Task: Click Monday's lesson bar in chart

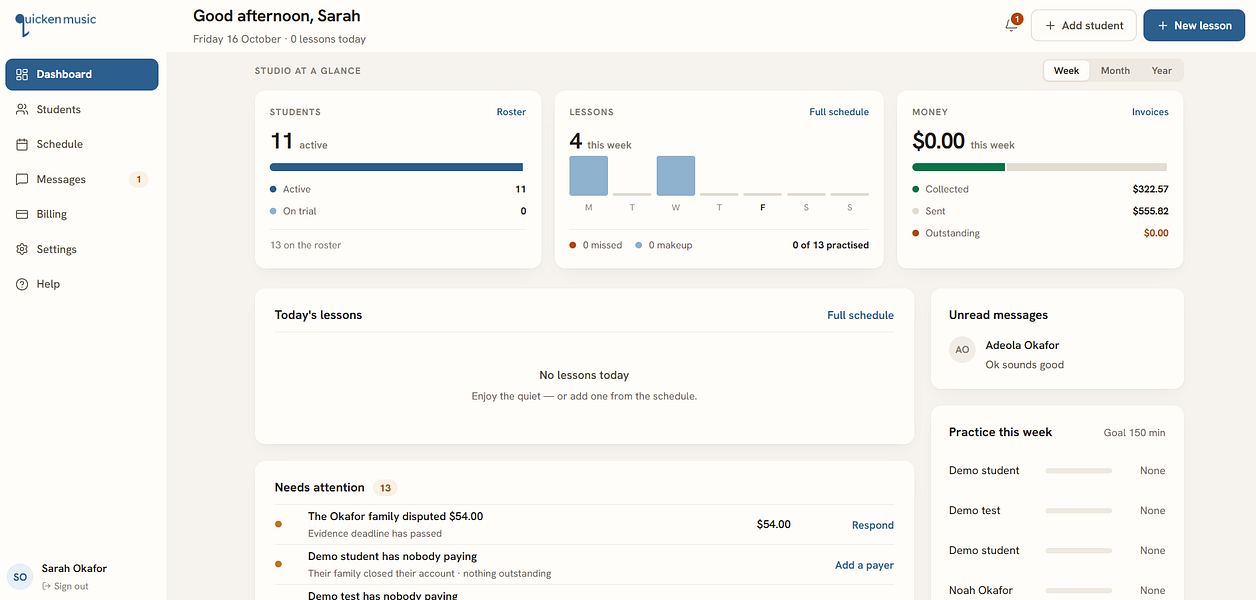Action: (x=588, y=176)
